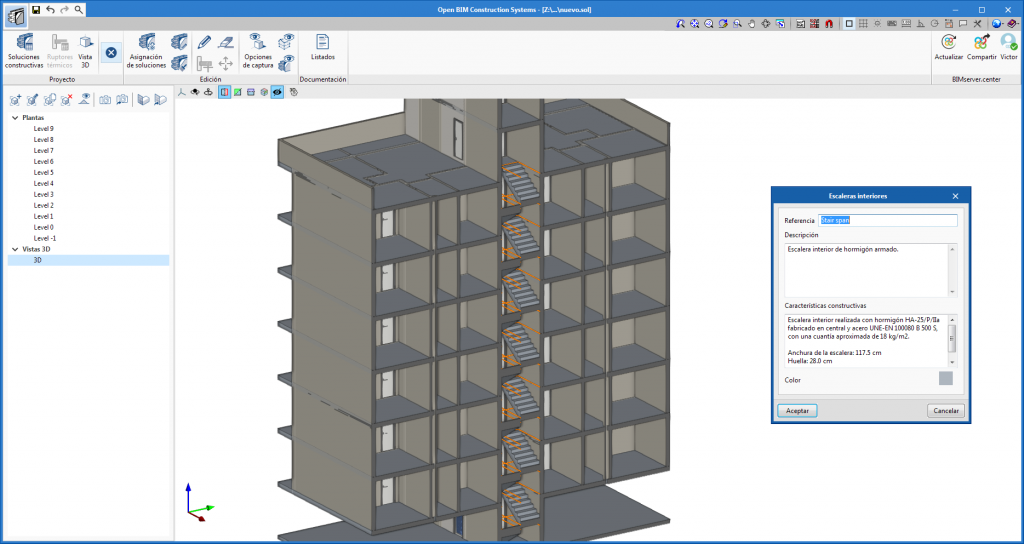Image resolution: width=1024 pixels, height=544 pixels.
Task: Toggle the eye visibility button in view toolbar
Action: pyautogui.click(x=277, y=92)
